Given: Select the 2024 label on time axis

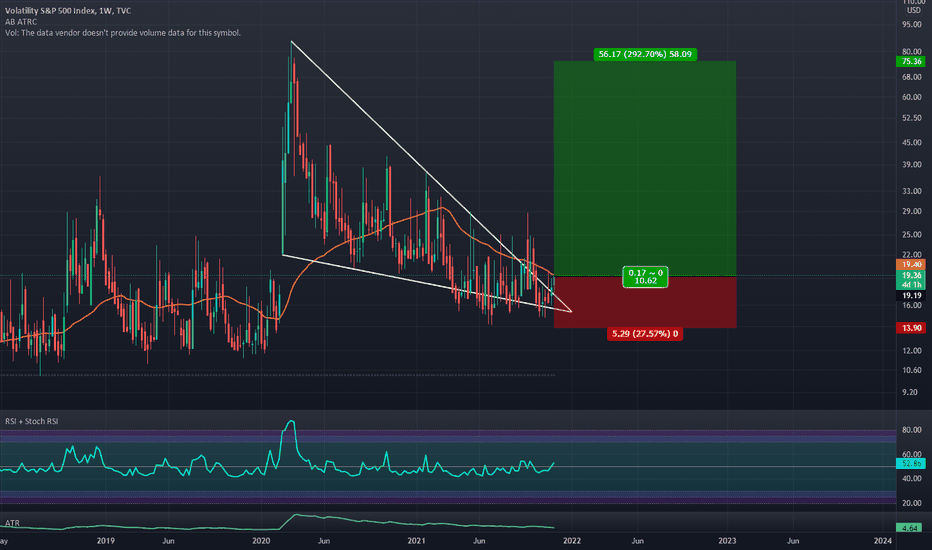Looking at the screenshot, I should pyautogui.click(x=883, y=540).
